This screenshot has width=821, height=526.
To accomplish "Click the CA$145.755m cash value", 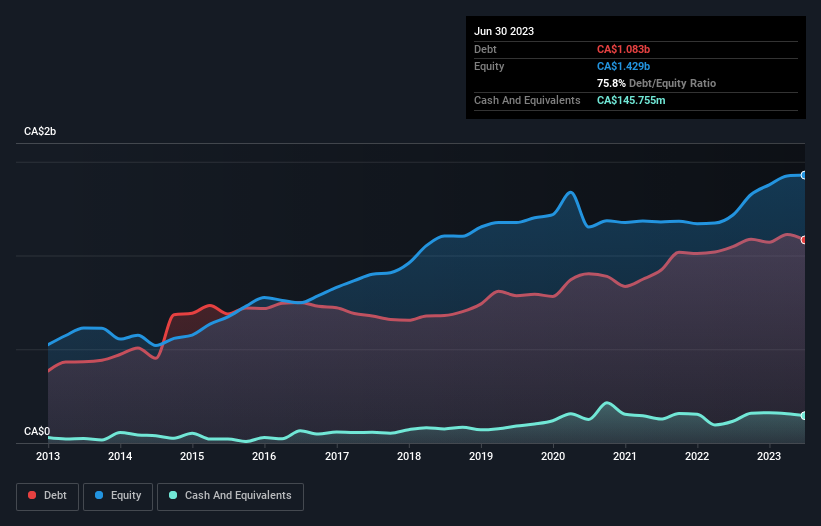I will click(631, 100).
